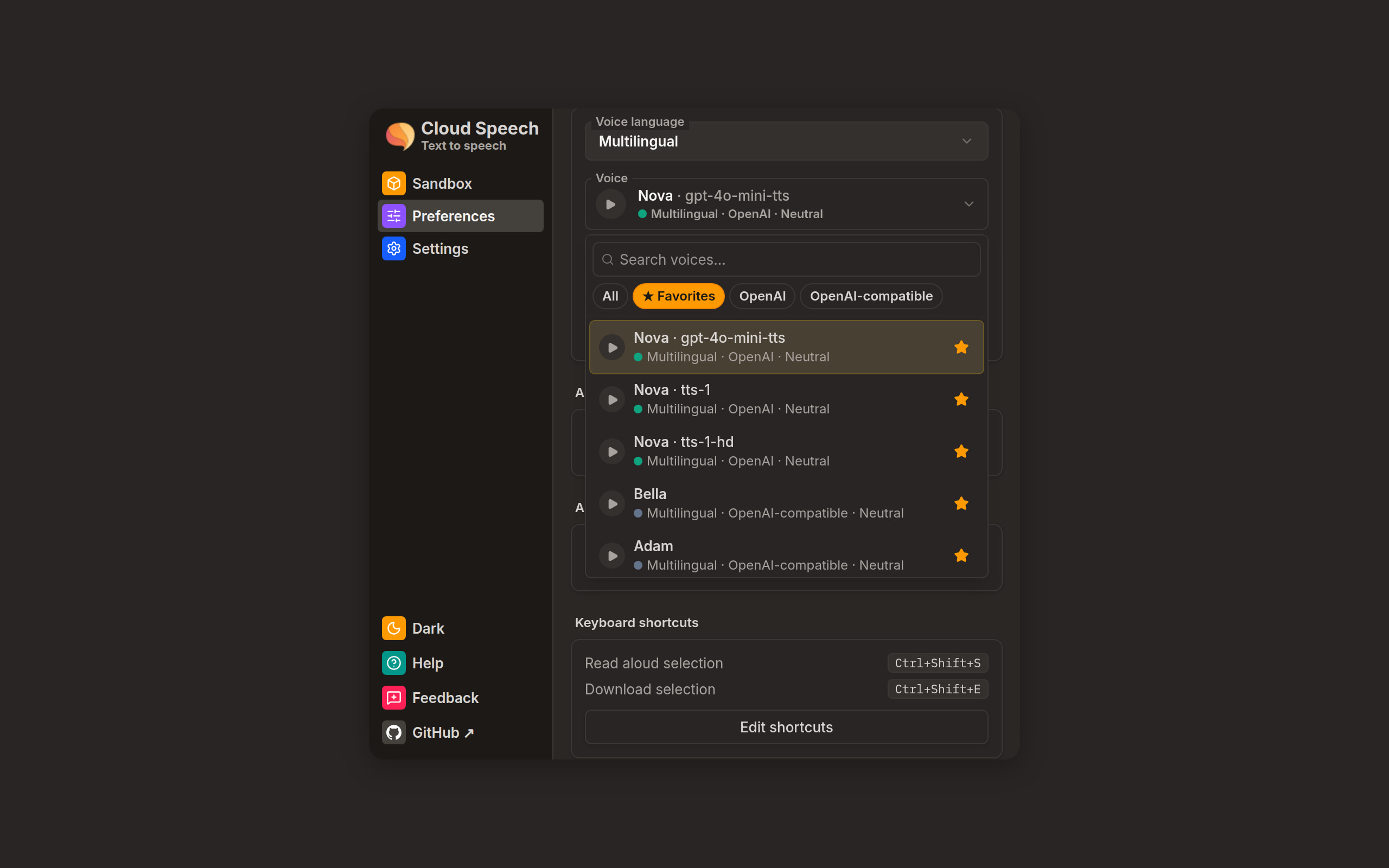The image size is (1389, 868).
Task: Play preview of Nova tts-1-hd voice
Action: pyautogui.click(x=612, y=452)
